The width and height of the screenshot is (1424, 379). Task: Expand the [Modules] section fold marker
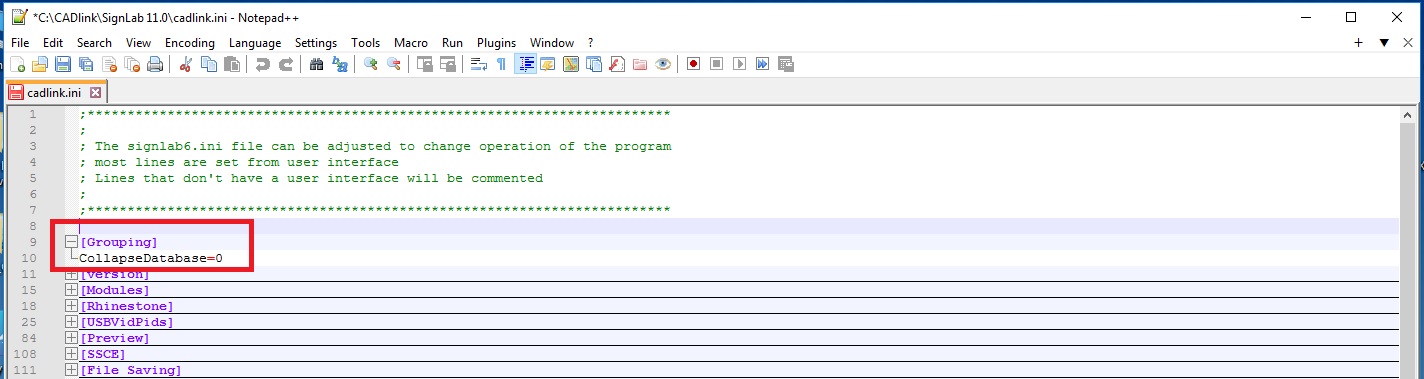coord(71,290)
